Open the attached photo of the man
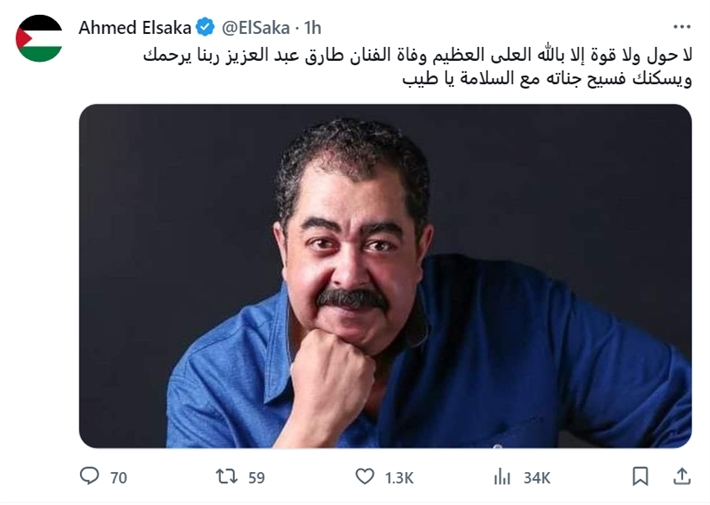 [385, 276]
